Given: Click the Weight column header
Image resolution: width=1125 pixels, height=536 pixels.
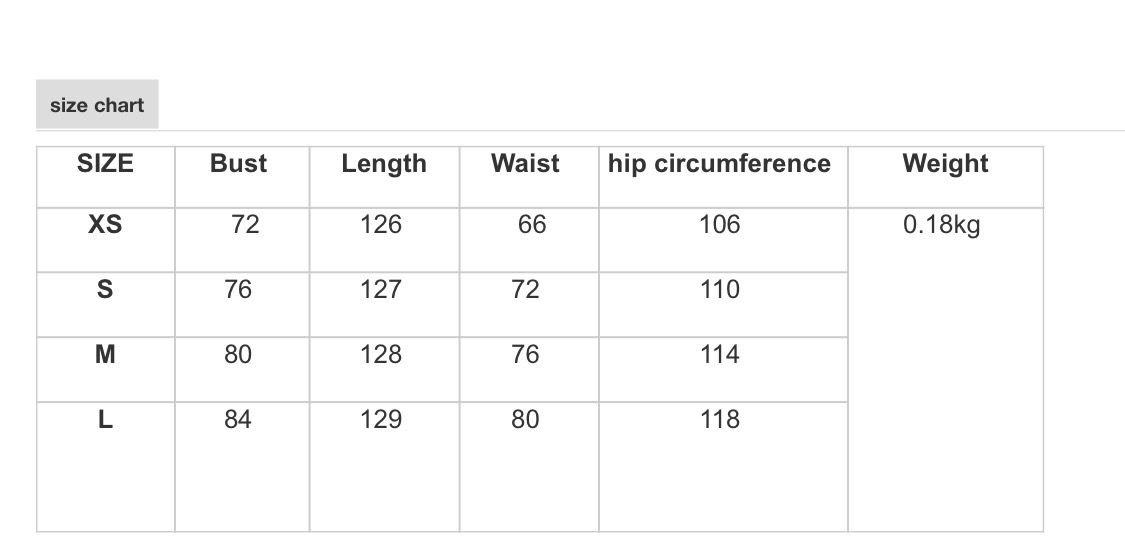Looking at the screenshot, I should pos(945,164).
